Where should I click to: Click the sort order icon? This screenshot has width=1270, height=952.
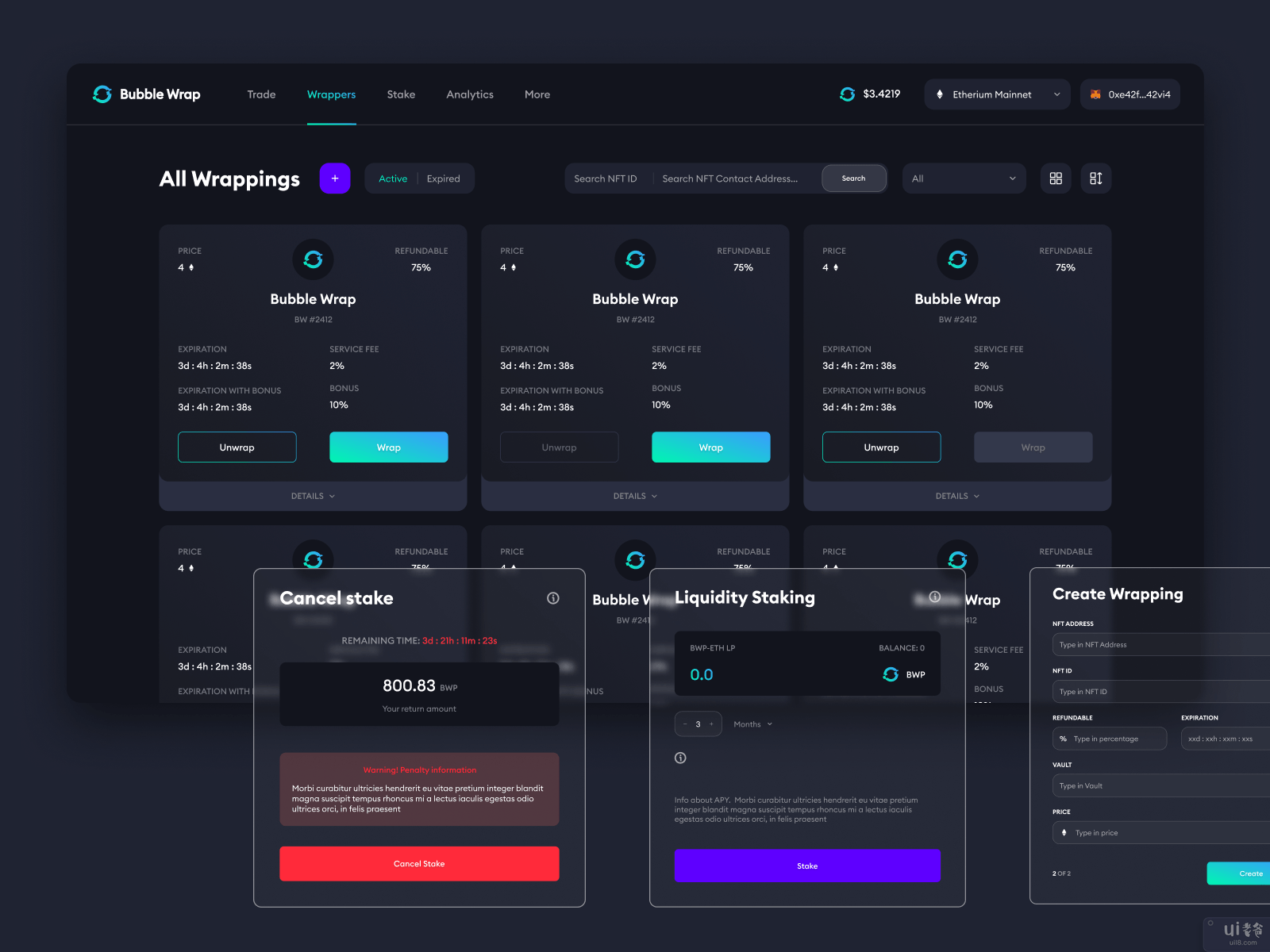[1095, 178]
